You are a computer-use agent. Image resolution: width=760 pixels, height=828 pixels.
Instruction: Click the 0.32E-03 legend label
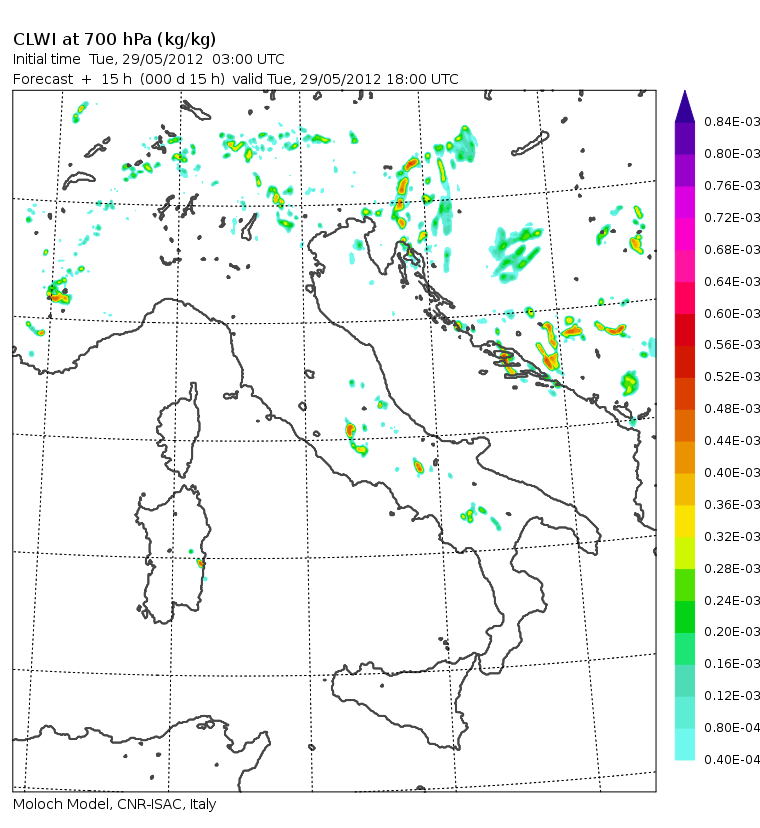click(x=732, y=537)
